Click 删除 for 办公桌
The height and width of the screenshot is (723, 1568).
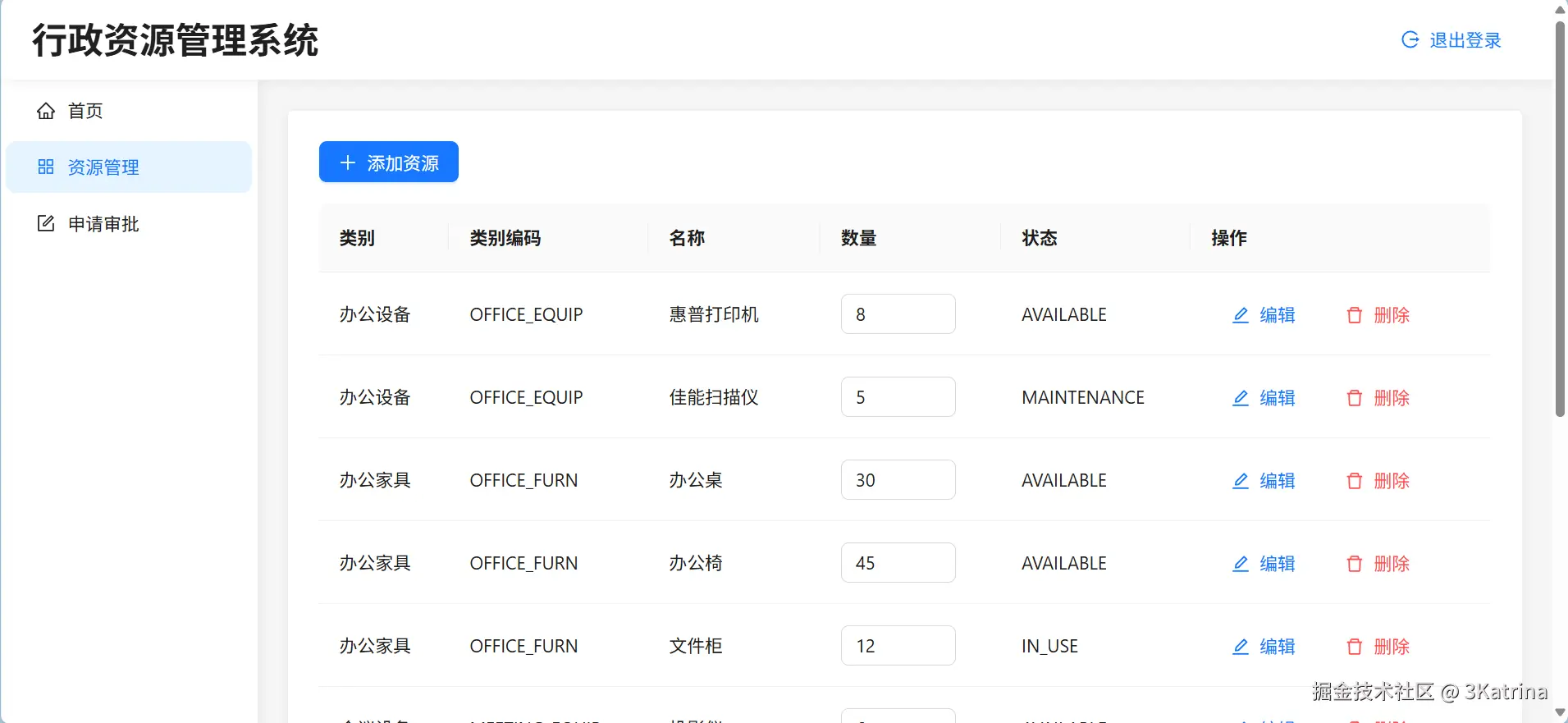coord(1378,481)
